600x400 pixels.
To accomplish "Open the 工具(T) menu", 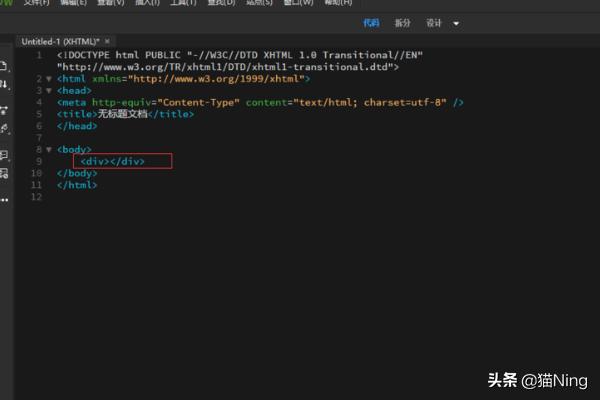I will pyautogui.click(x=184, y=2).
